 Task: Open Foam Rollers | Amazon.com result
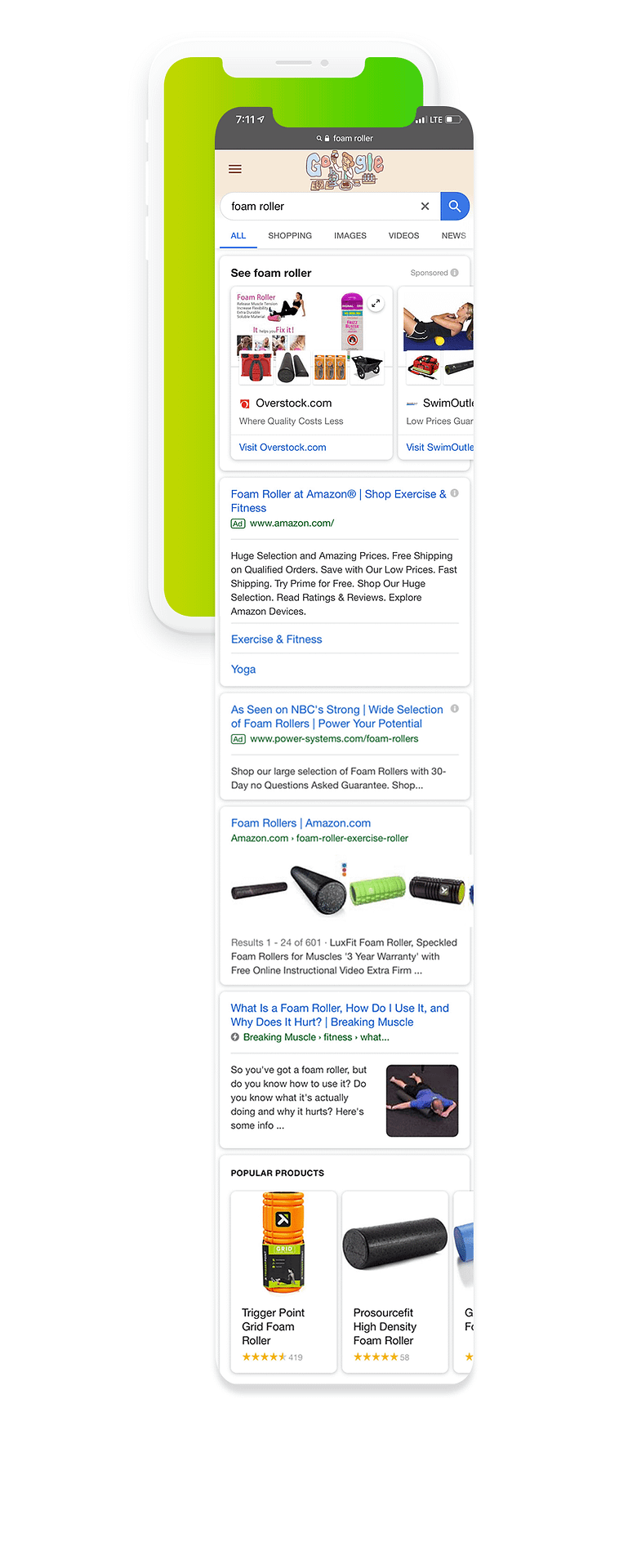(x=301, y=823)
